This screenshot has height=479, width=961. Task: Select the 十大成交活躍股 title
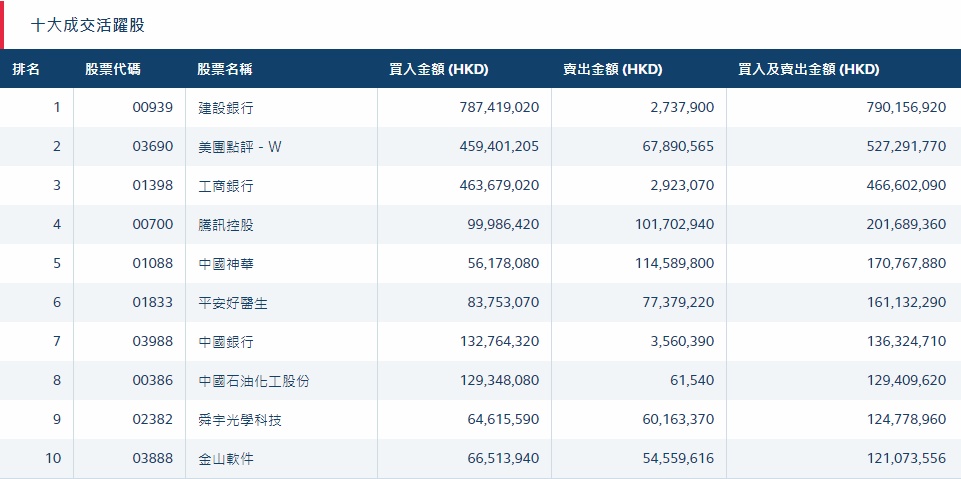coord(88,25)
